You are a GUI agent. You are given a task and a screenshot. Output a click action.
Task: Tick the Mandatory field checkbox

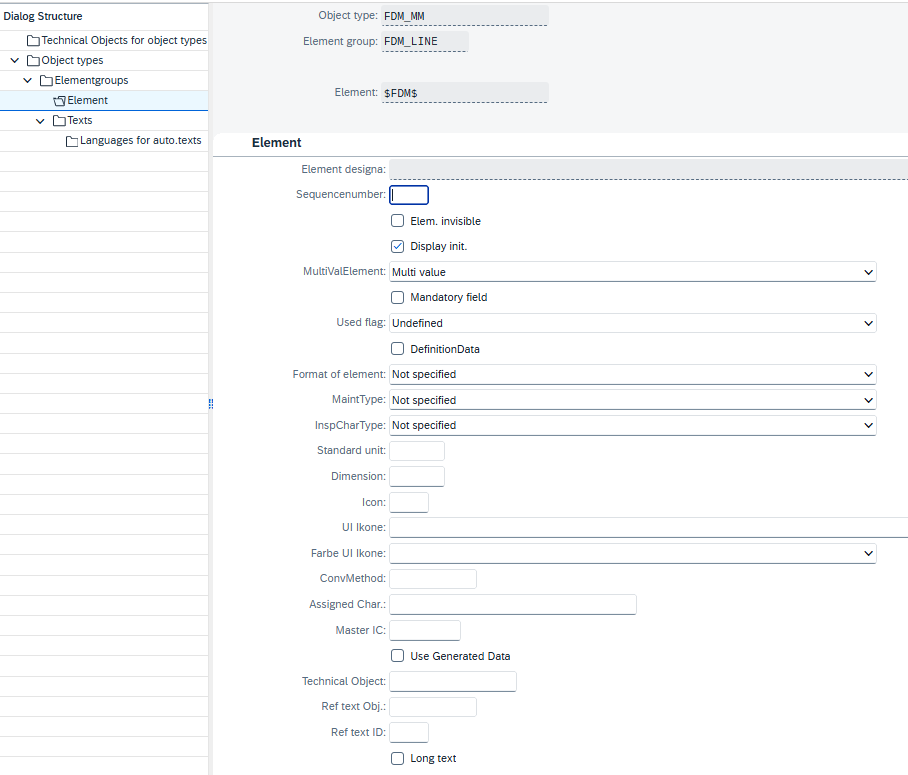(398, 297)
